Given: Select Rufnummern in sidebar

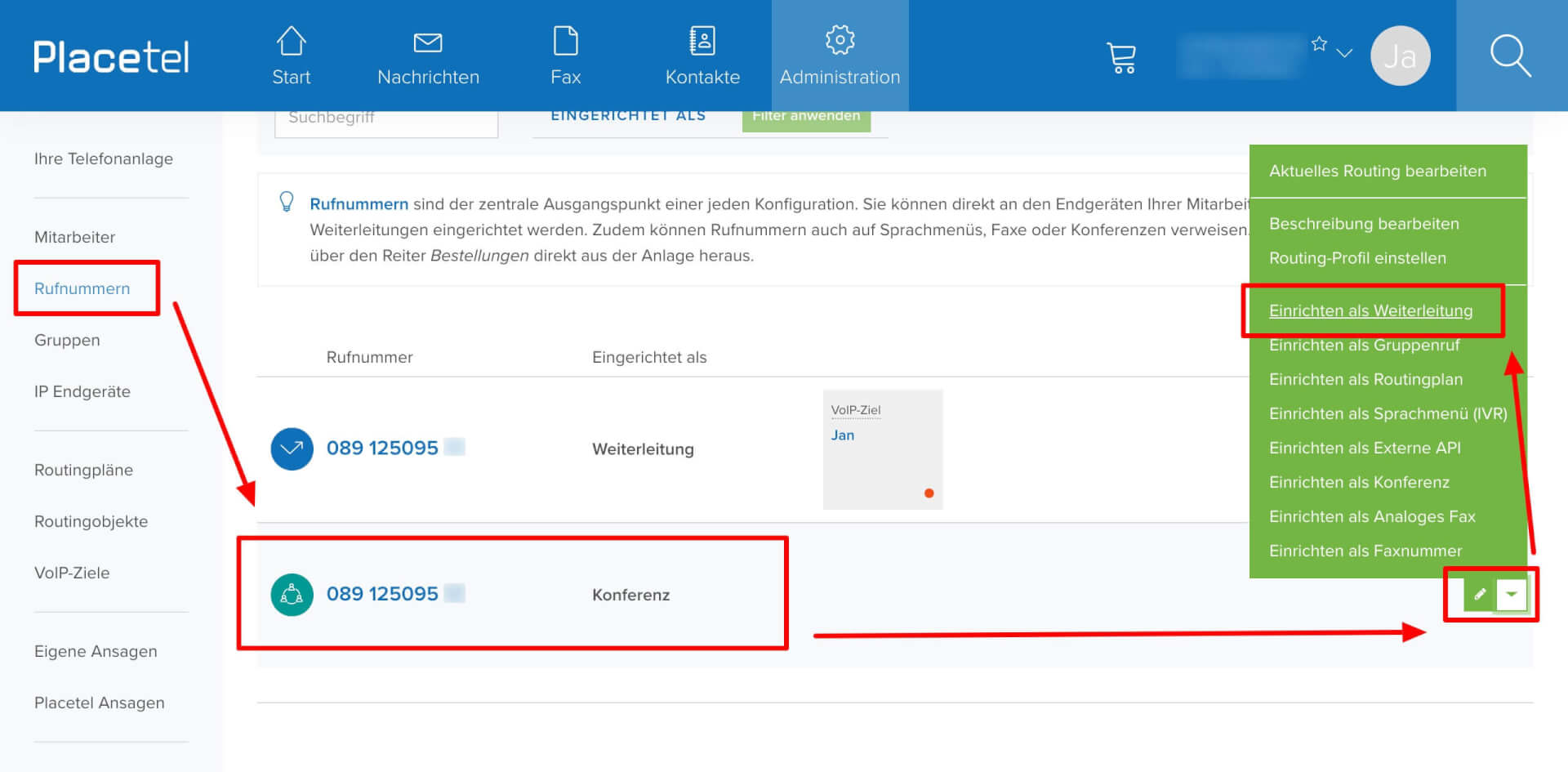Looking at the screenshot, I should [x=82, y=288].
